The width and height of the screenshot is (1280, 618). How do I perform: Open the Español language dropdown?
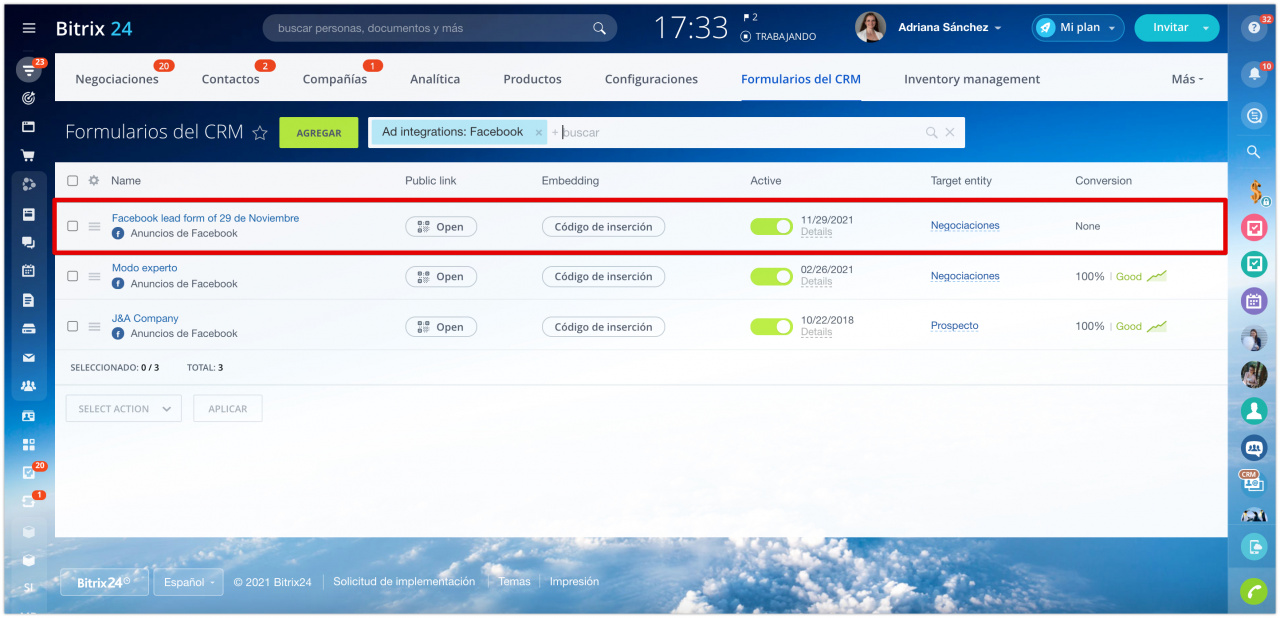click(x=188, y=582)
